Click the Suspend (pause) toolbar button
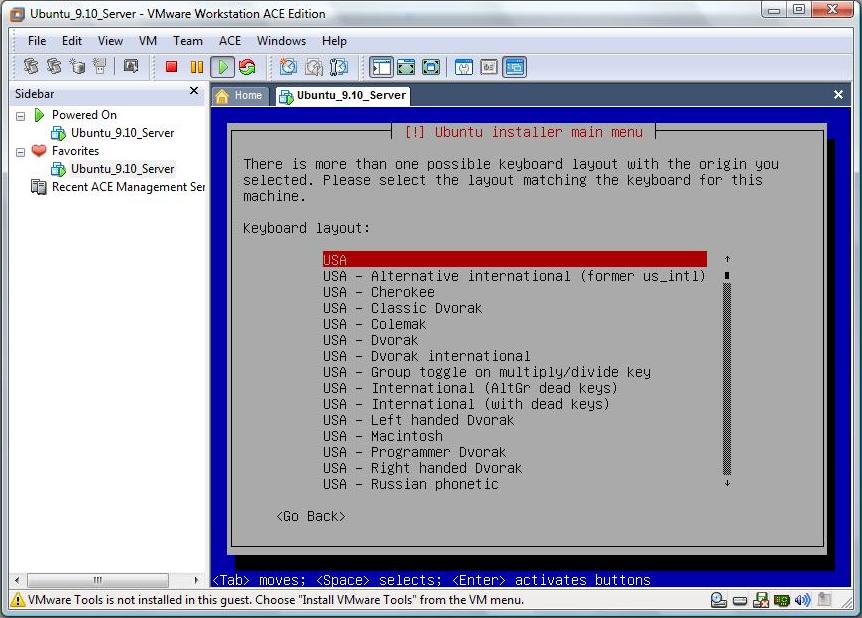This screenshot has height=618, width=862. 196,67
